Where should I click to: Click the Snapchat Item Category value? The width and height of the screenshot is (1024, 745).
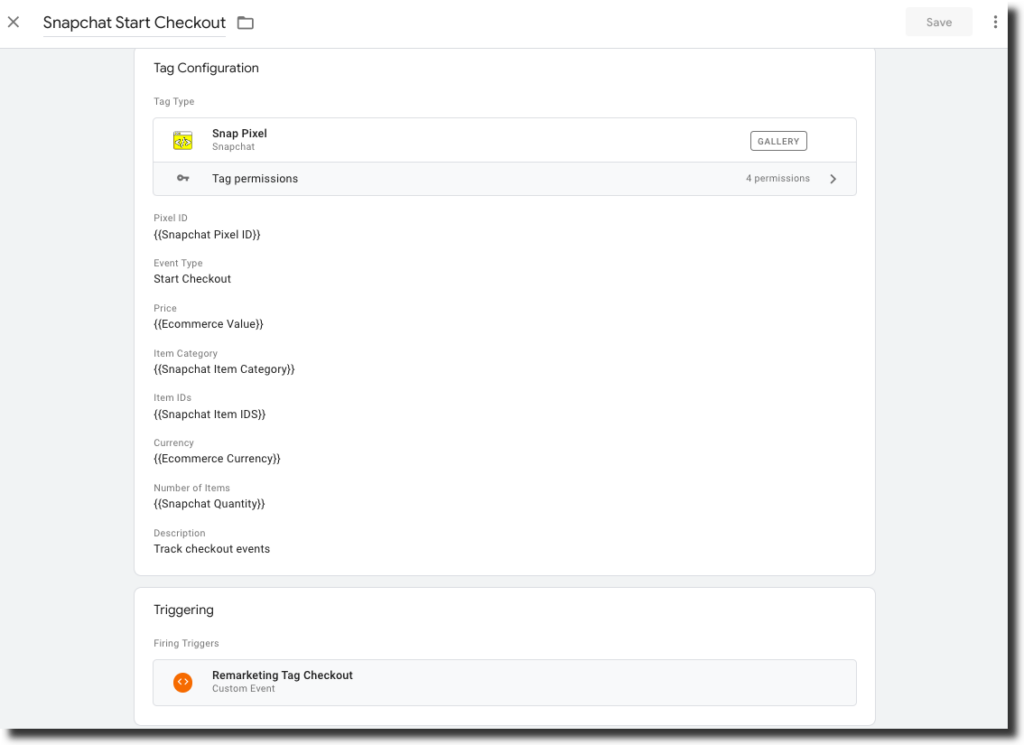(224, 369)
